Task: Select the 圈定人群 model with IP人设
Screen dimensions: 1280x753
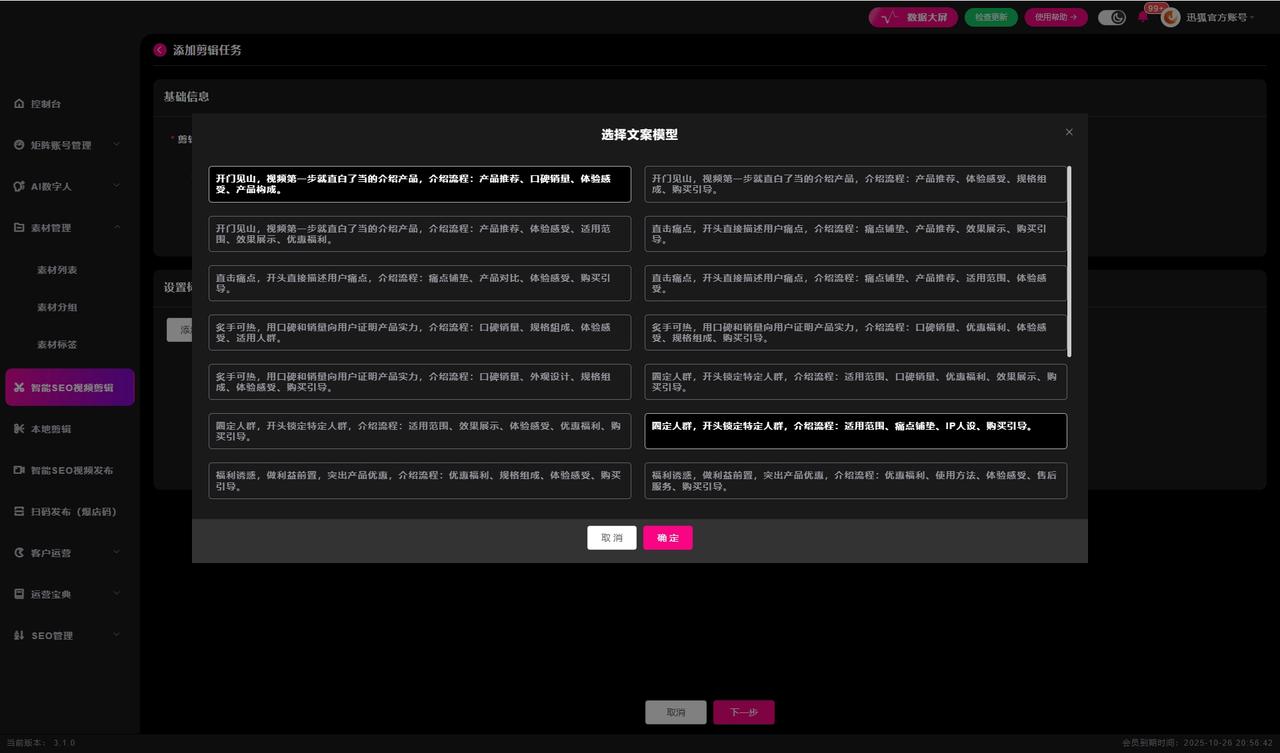Action: coord(855,431)
